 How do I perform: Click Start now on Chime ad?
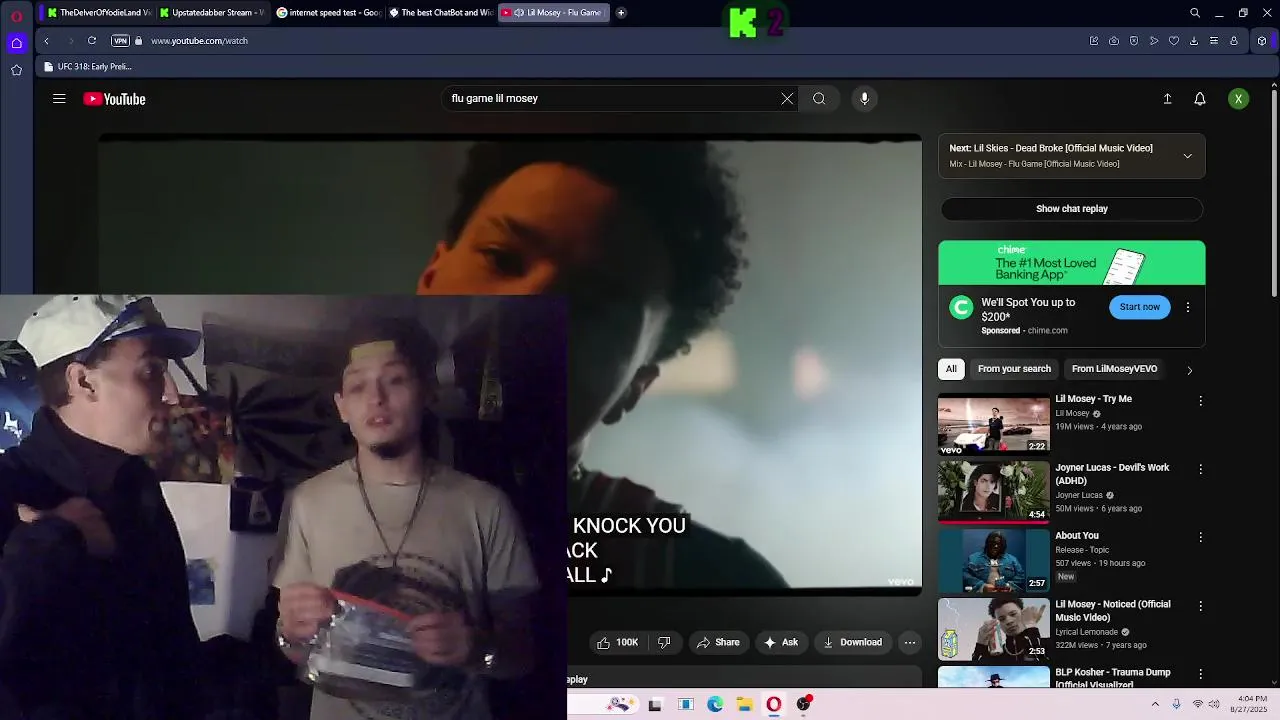click(1140, 307)
